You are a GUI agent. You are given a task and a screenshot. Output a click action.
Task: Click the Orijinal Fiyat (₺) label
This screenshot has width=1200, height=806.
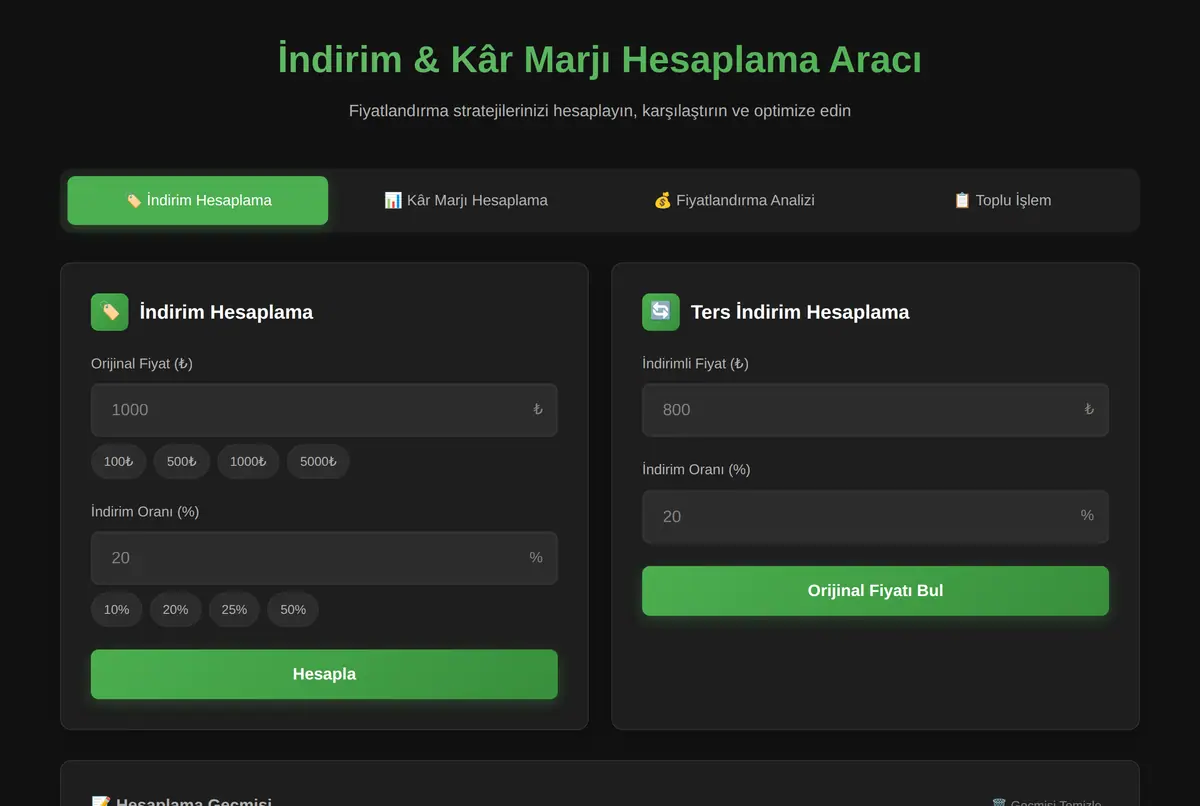click(142, 364)
